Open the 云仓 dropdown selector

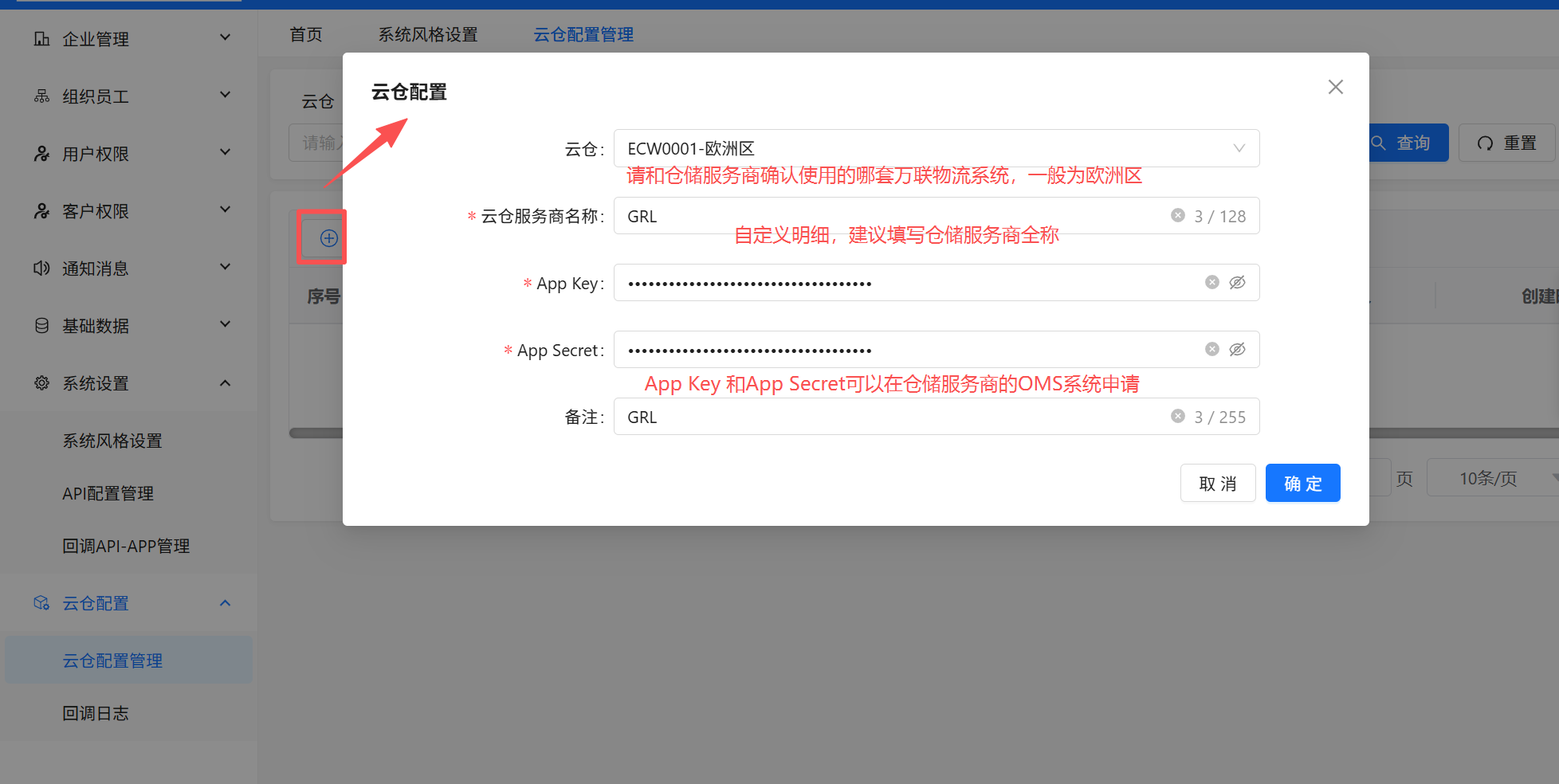pos(936,148)
